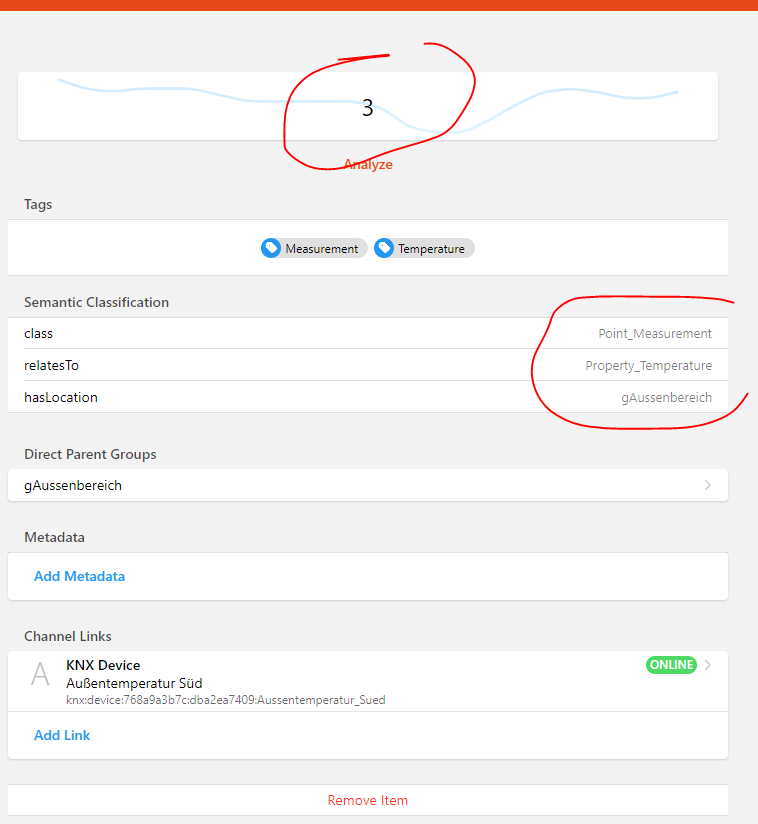The image size is (758, 824).
Task: Expand the gAussenbereich parent group row
Action: pos(367,485)
